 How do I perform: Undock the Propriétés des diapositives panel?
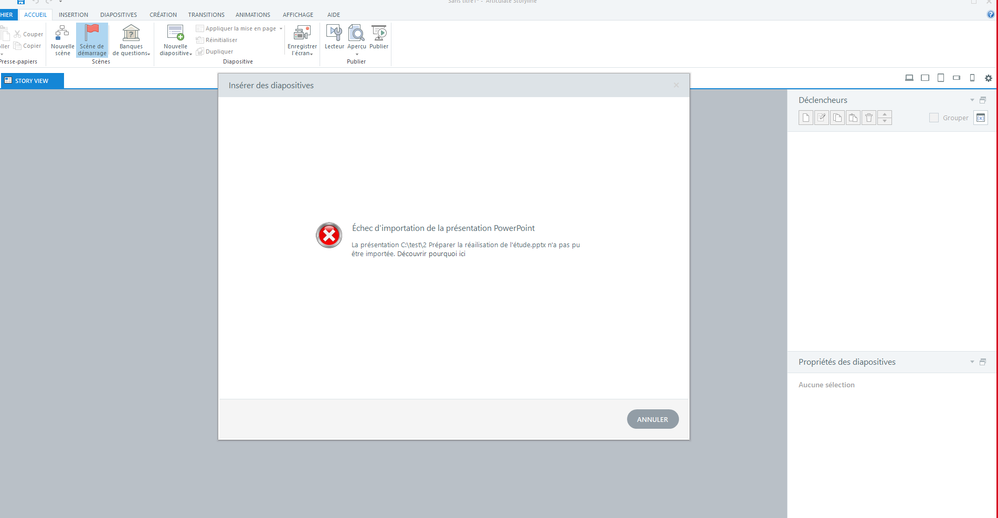(x=983, y=362)
